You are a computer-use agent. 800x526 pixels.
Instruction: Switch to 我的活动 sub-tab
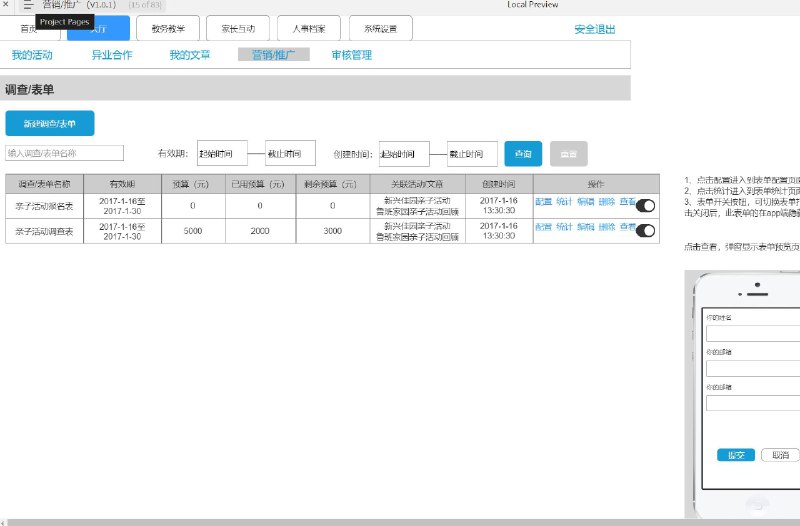pyautogui.click(x=32, y=55)
